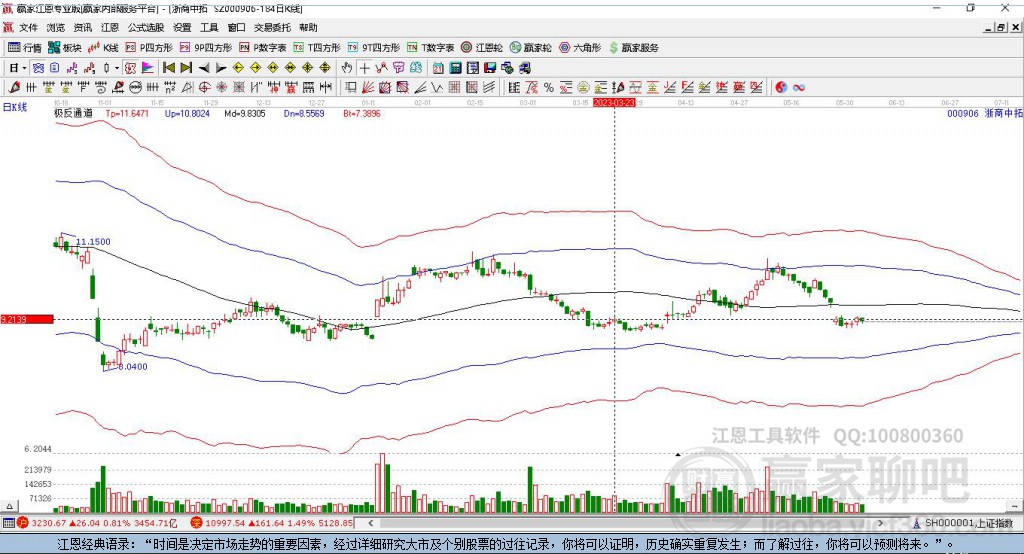Click the 11.1500 high price annotation
The height and width of the screenshot is (554, 1024).
pyautogui.click(x=93, y=242)
